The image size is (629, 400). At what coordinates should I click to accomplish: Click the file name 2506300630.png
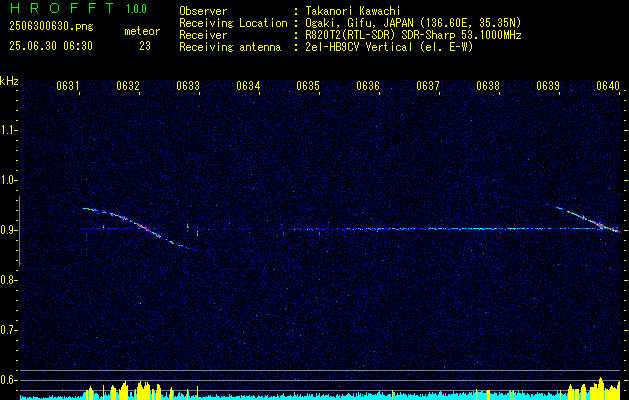(51, 27)
